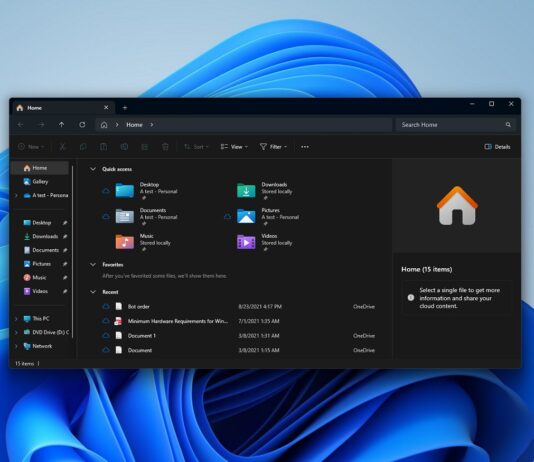
Task: Click the 15 items status bar text
Action: click(x=25, y=364)
